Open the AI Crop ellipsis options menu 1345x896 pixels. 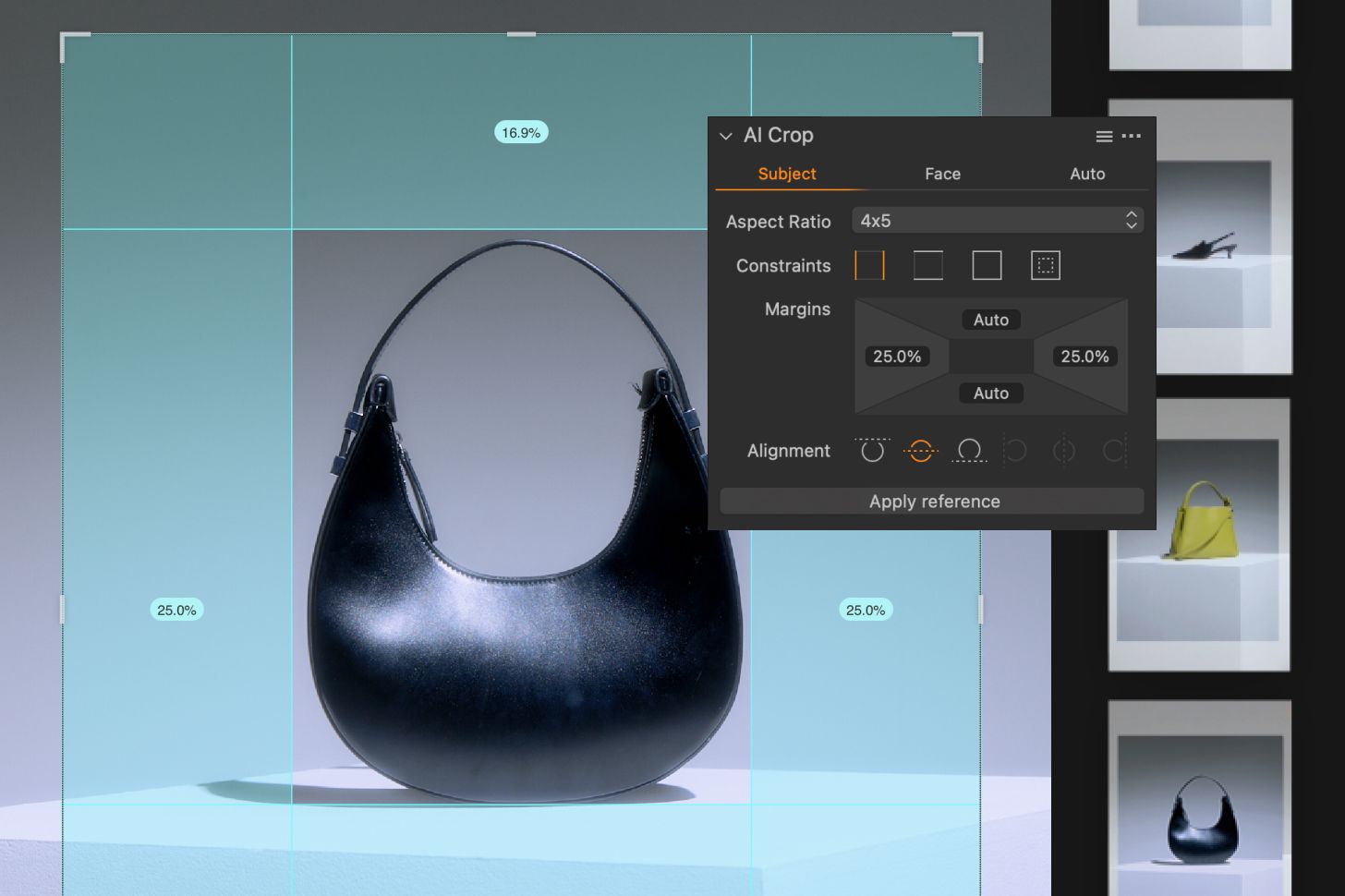pyautogui.click(x=1132, y=136)
